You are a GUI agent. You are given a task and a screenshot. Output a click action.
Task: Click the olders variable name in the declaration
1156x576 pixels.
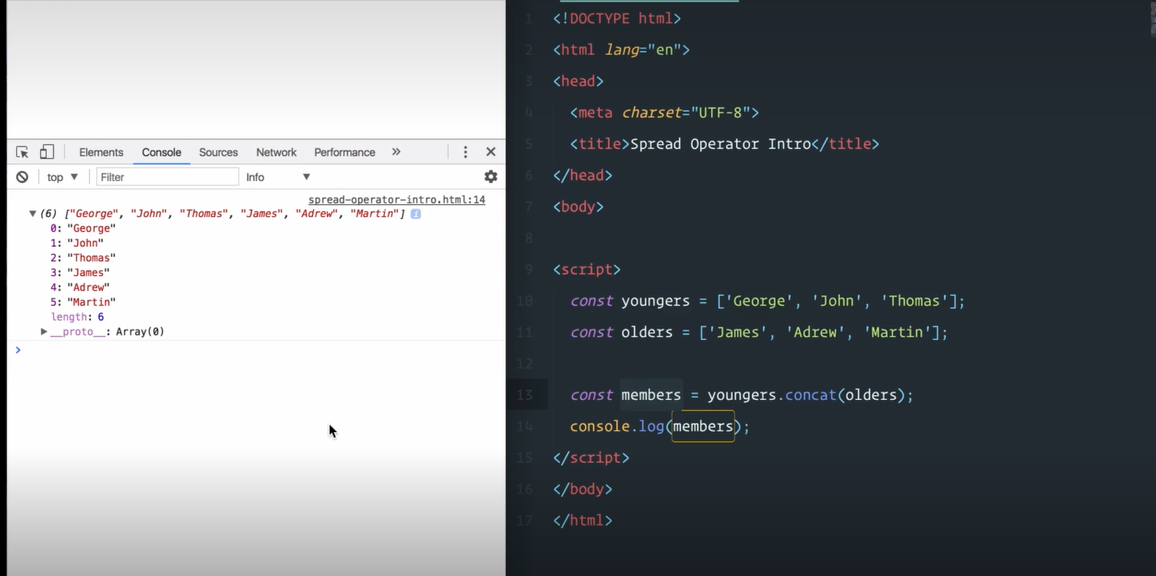(x=647, y=333)
